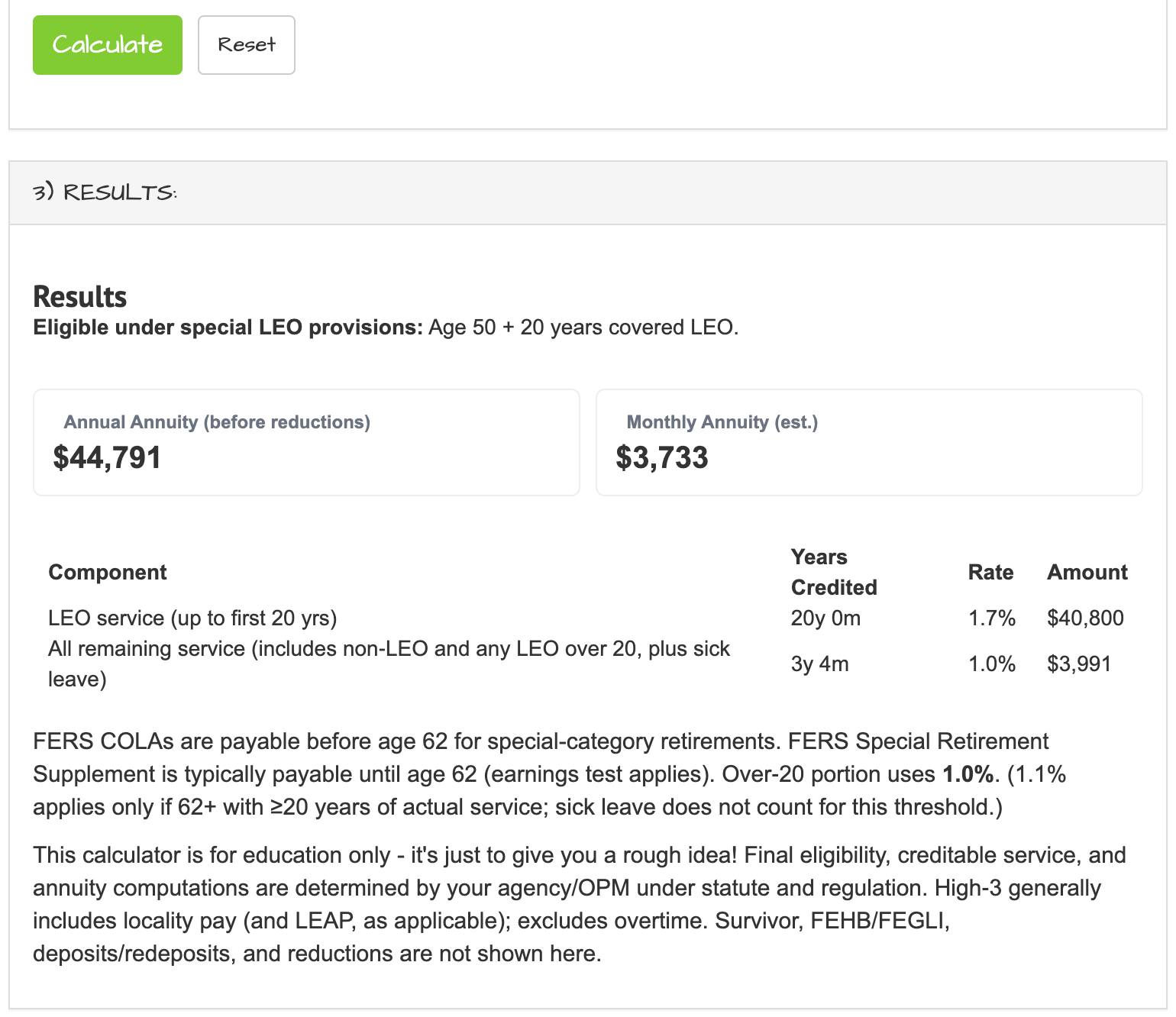Select the $40,800 amount cell
1176x1017 pixels.
[1085, 618]
